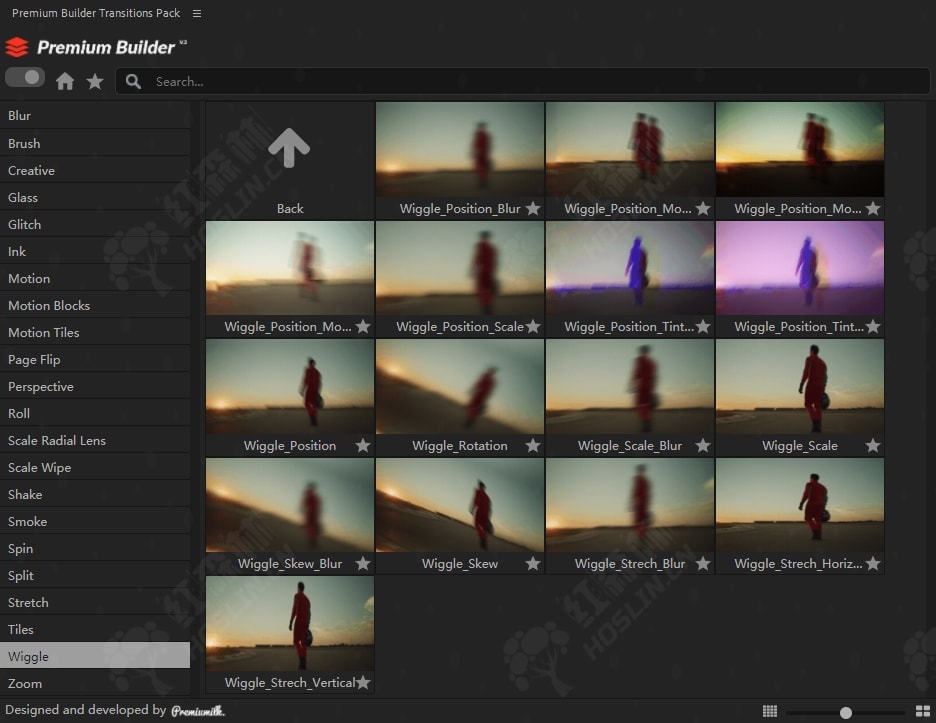Pick the Wiggle_Position thumbnail
The width and height of the screenshot is (936, 723).
[x=290, y=386]
